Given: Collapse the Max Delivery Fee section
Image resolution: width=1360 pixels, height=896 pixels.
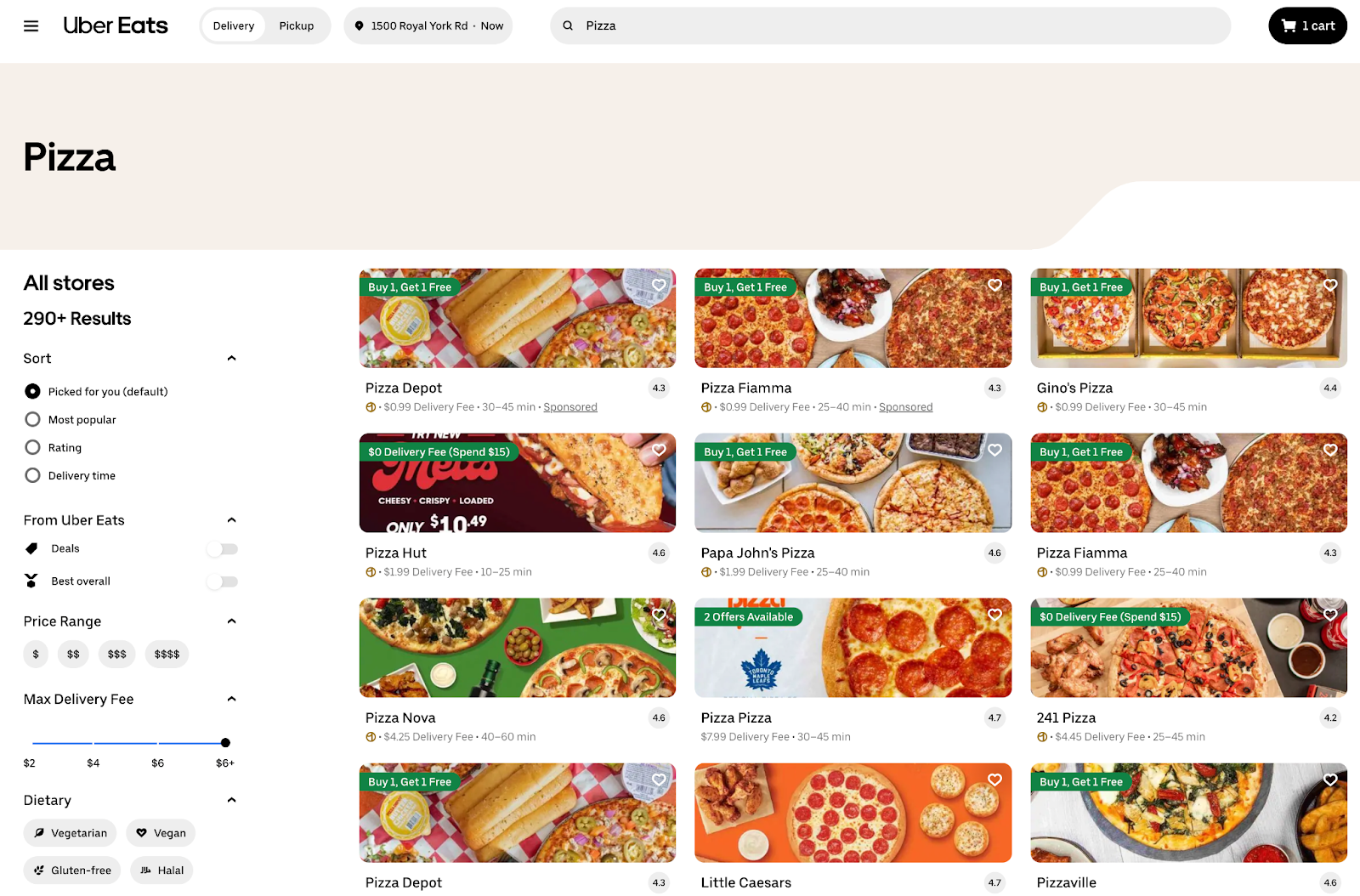Looking at the screenshot, I should point(231,699).
